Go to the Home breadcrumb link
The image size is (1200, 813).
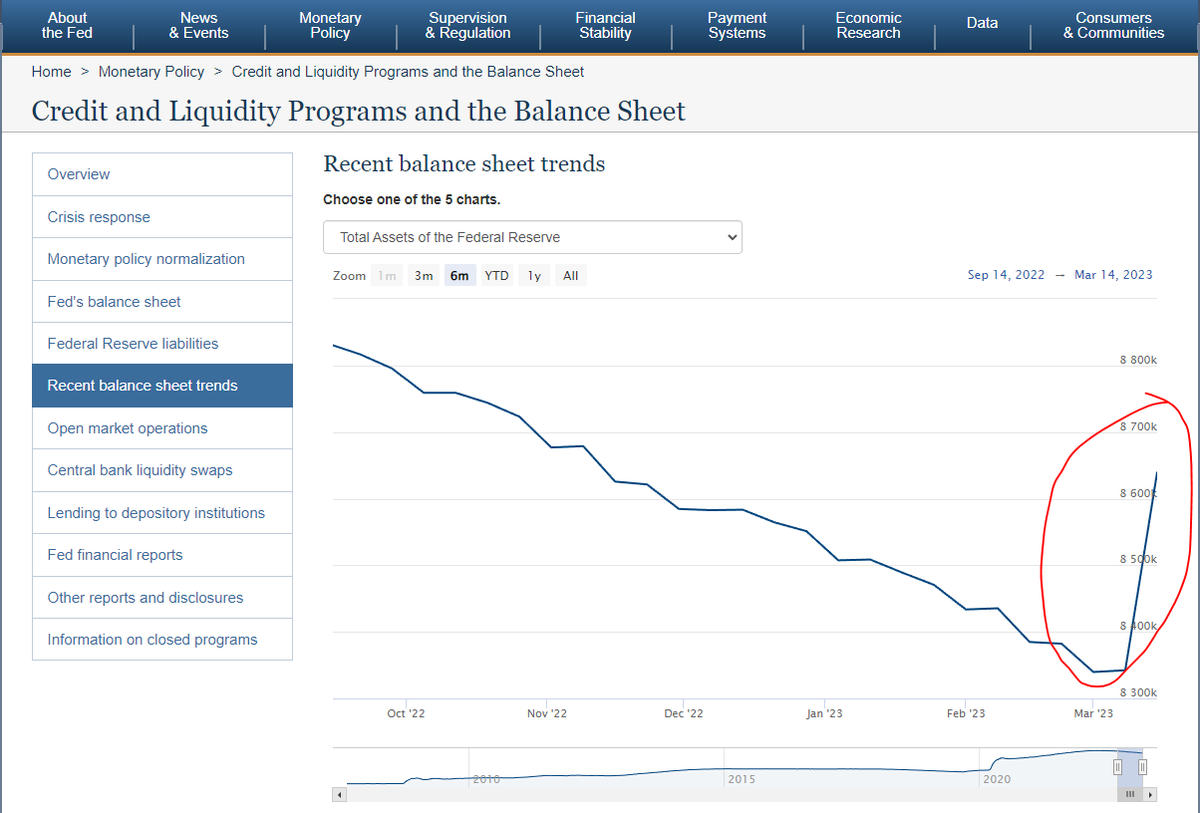click(x=51, y=72)
